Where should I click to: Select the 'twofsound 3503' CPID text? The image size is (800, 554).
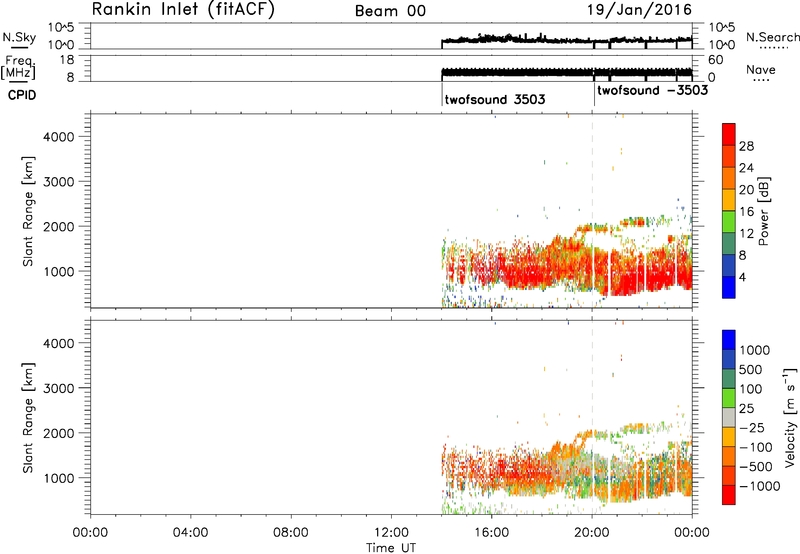pos(495,99)
